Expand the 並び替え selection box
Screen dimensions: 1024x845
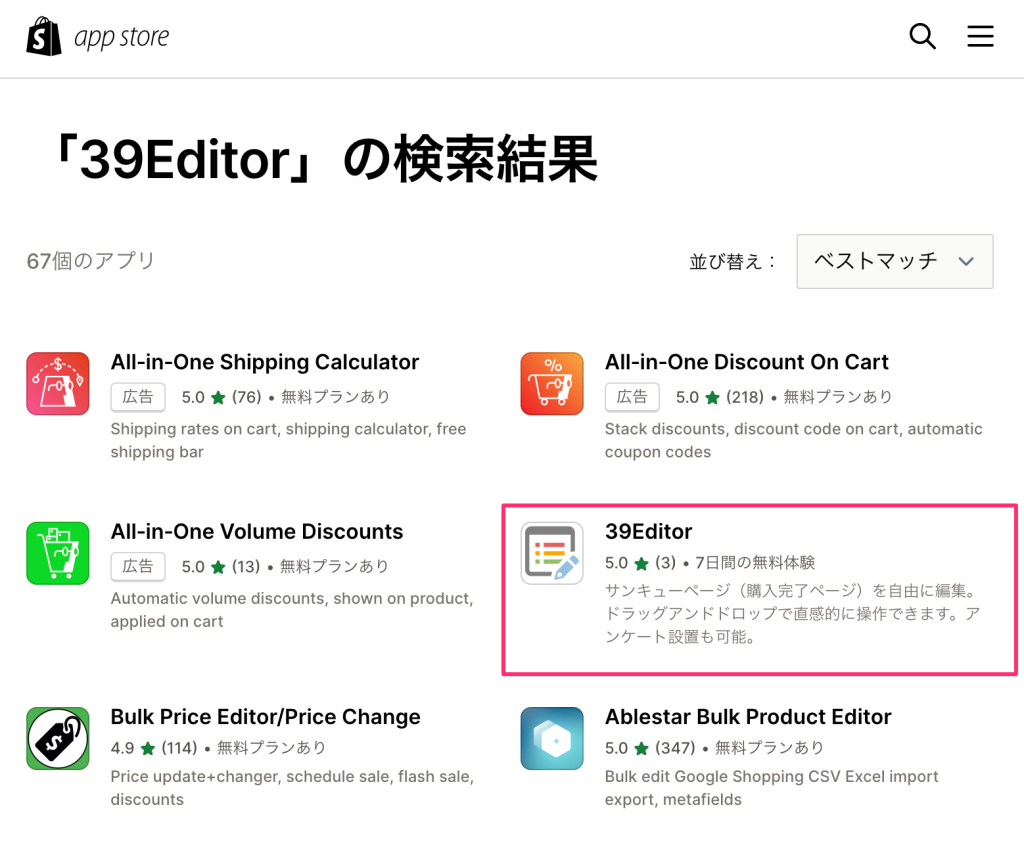click(894, 261)
